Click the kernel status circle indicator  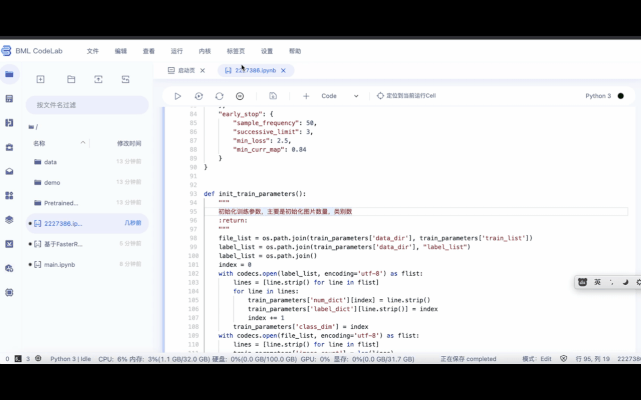tap(621, 96)
